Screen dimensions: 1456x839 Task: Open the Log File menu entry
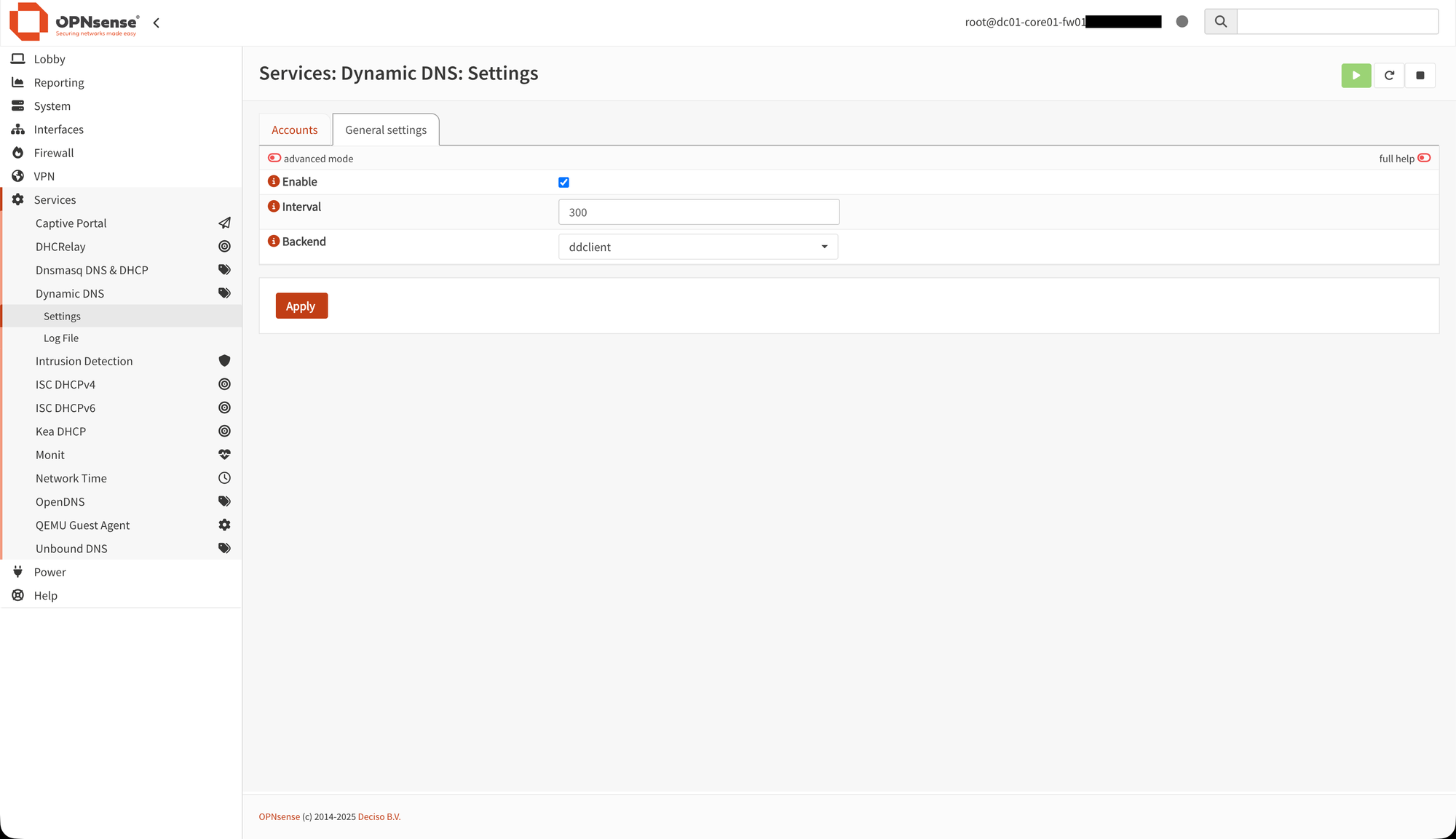(x=60, y=338)
